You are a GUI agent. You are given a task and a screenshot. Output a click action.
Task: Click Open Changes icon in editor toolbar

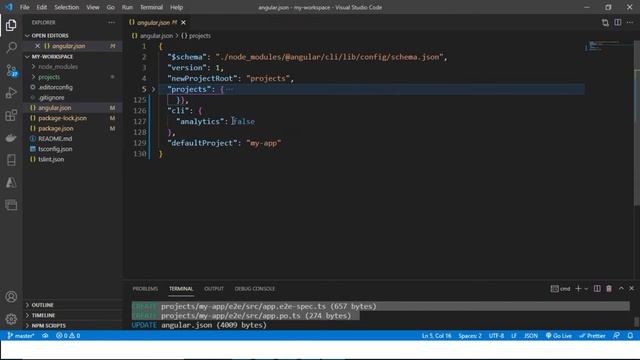[x=605, y=22]
